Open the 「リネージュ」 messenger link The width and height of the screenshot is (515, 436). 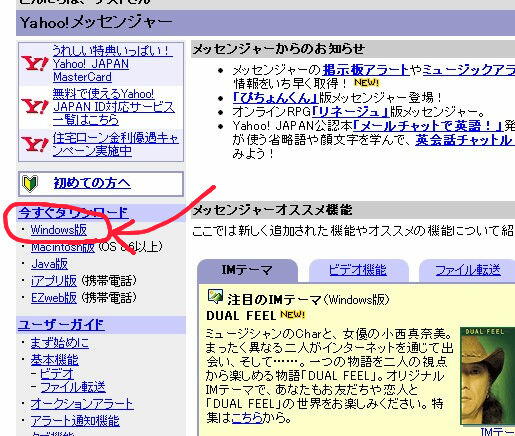(x=351, y=112)
